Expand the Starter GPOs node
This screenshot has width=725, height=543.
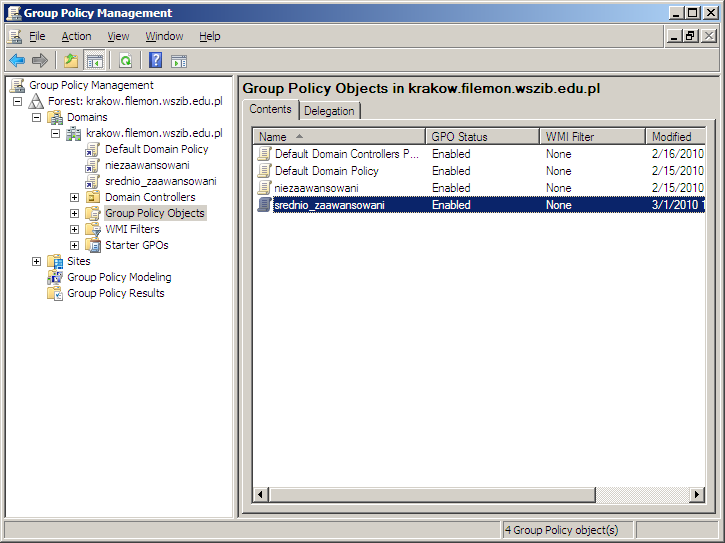click(74, 245)
